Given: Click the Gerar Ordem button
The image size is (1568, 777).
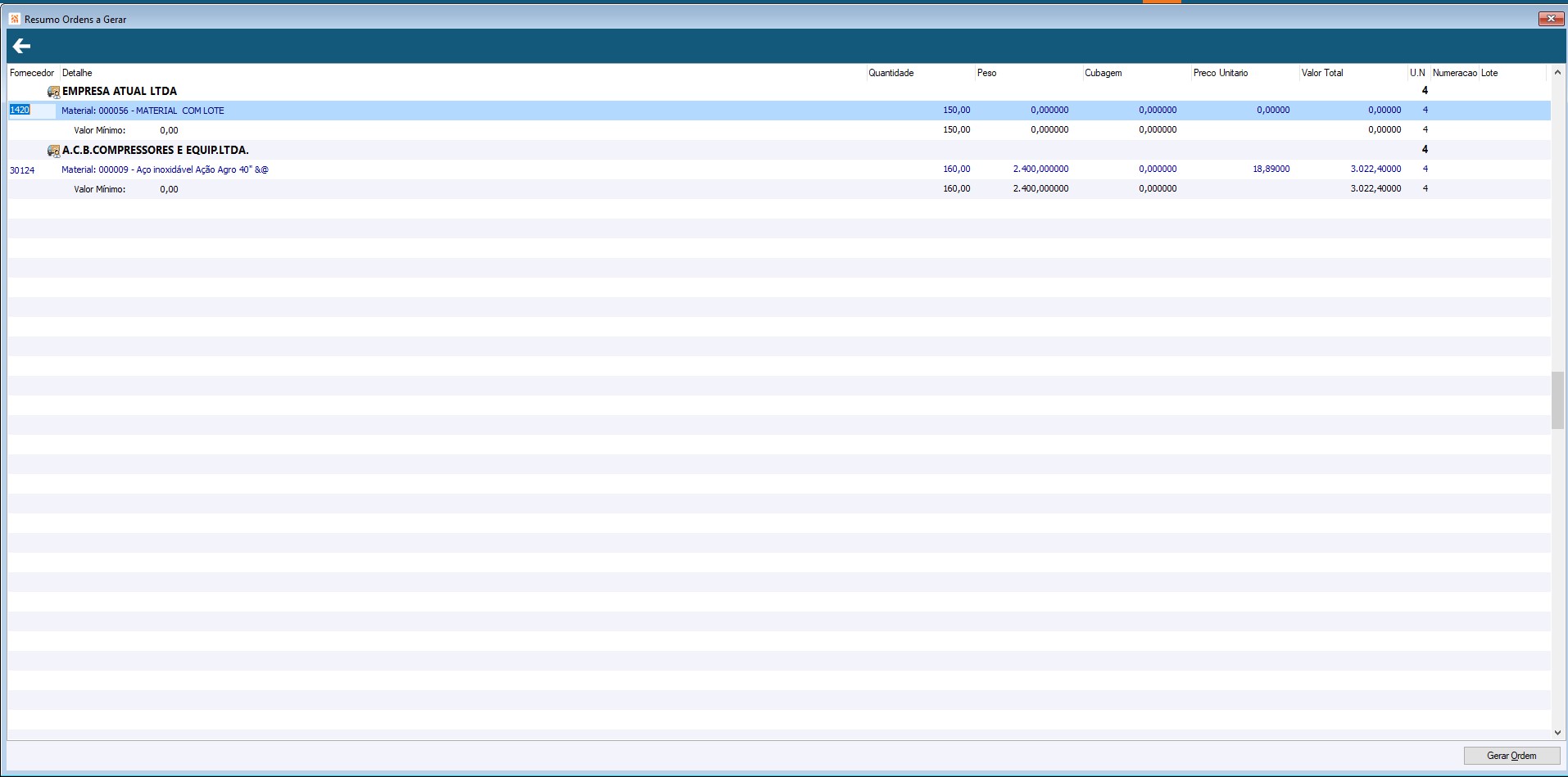Looking at the screenshot, I should pos(1511,756).
